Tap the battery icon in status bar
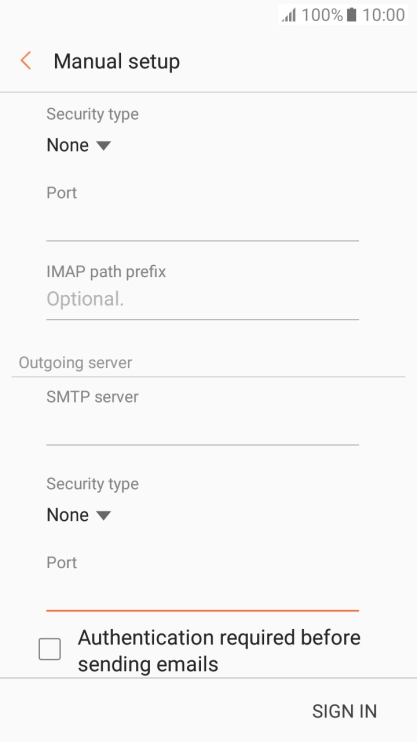 [x=352, y=15]
